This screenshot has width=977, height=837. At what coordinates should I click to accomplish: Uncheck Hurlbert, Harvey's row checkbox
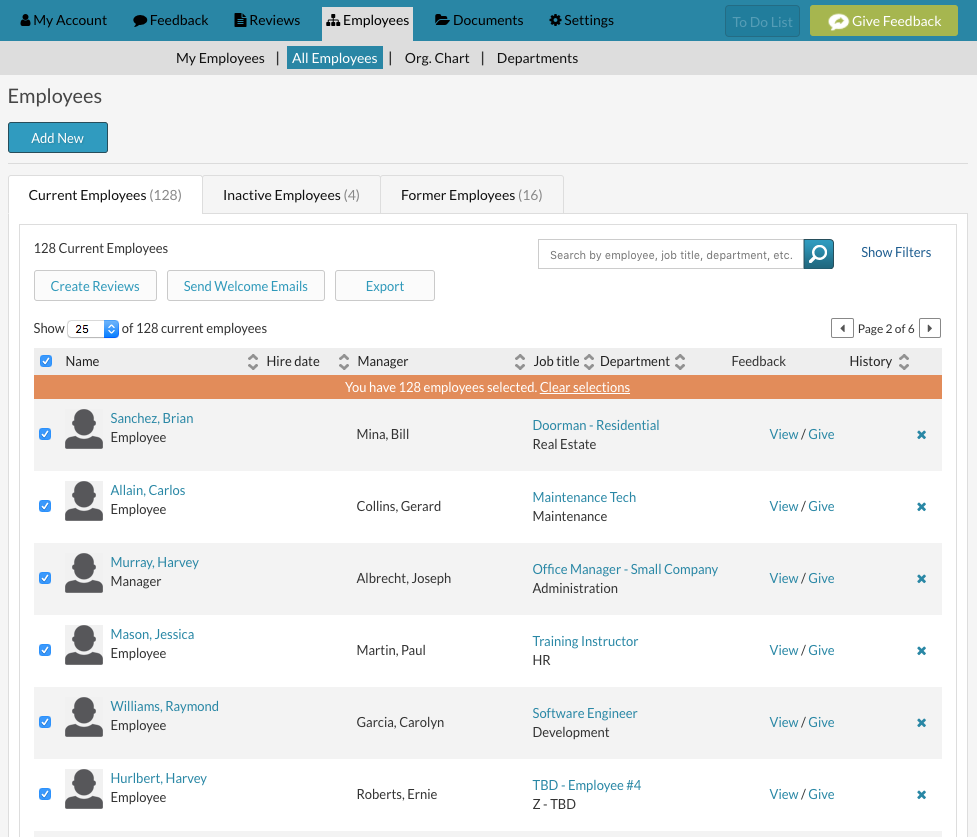45,794
